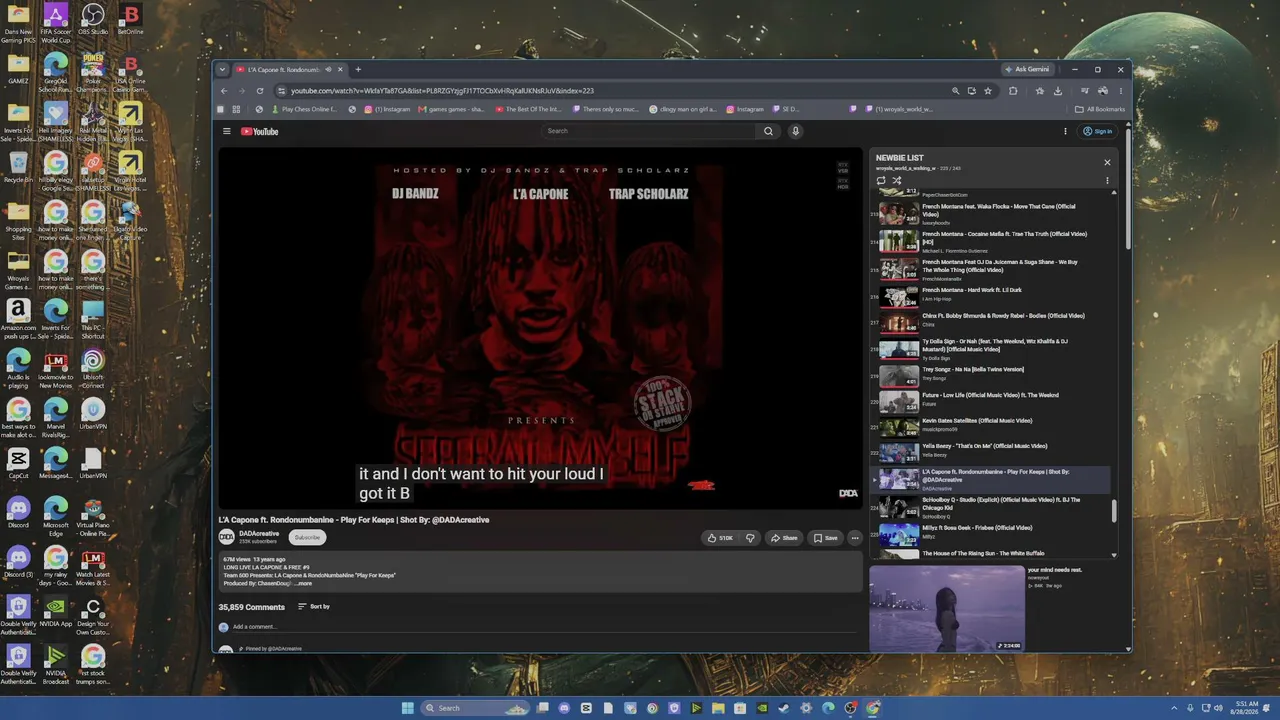Open YouTube settings three-dot menu beside Sign in

(x=1065, y=131)
